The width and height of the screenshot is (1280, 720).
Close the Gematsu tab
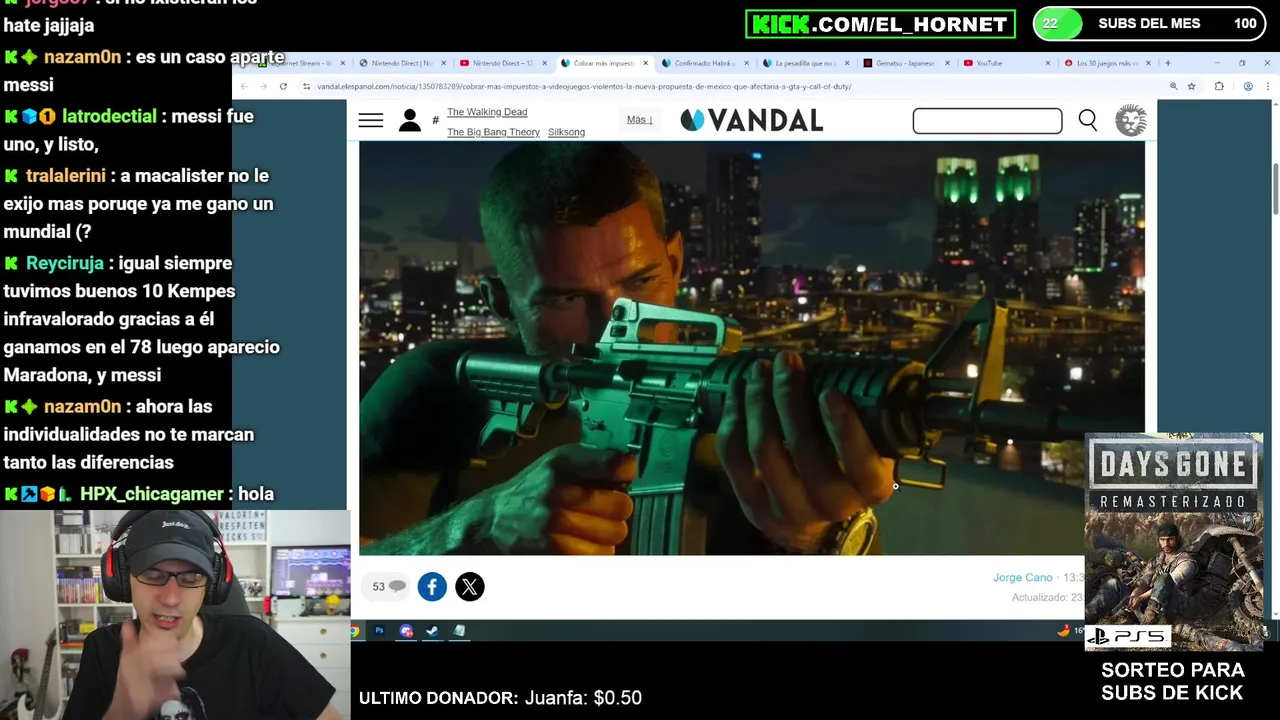(947, 63)
